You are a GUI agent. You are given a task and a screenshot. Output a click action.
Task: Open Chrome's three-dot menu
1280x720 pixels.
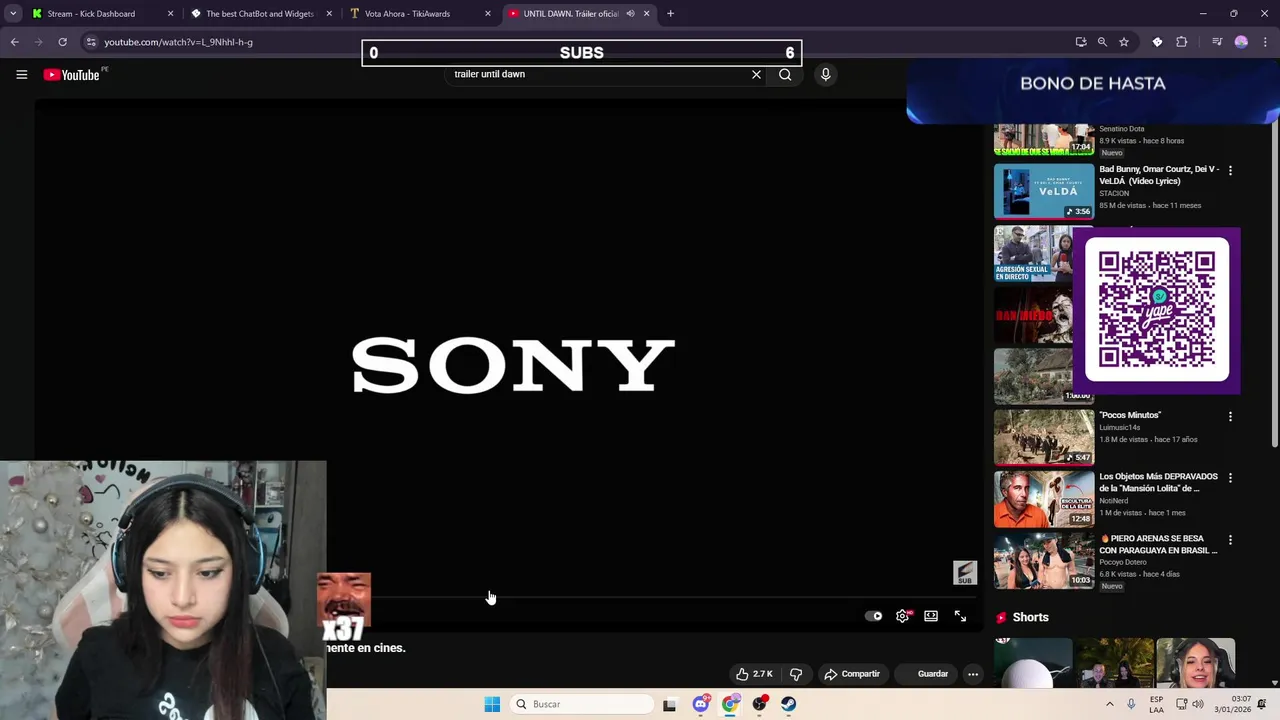1266,42
